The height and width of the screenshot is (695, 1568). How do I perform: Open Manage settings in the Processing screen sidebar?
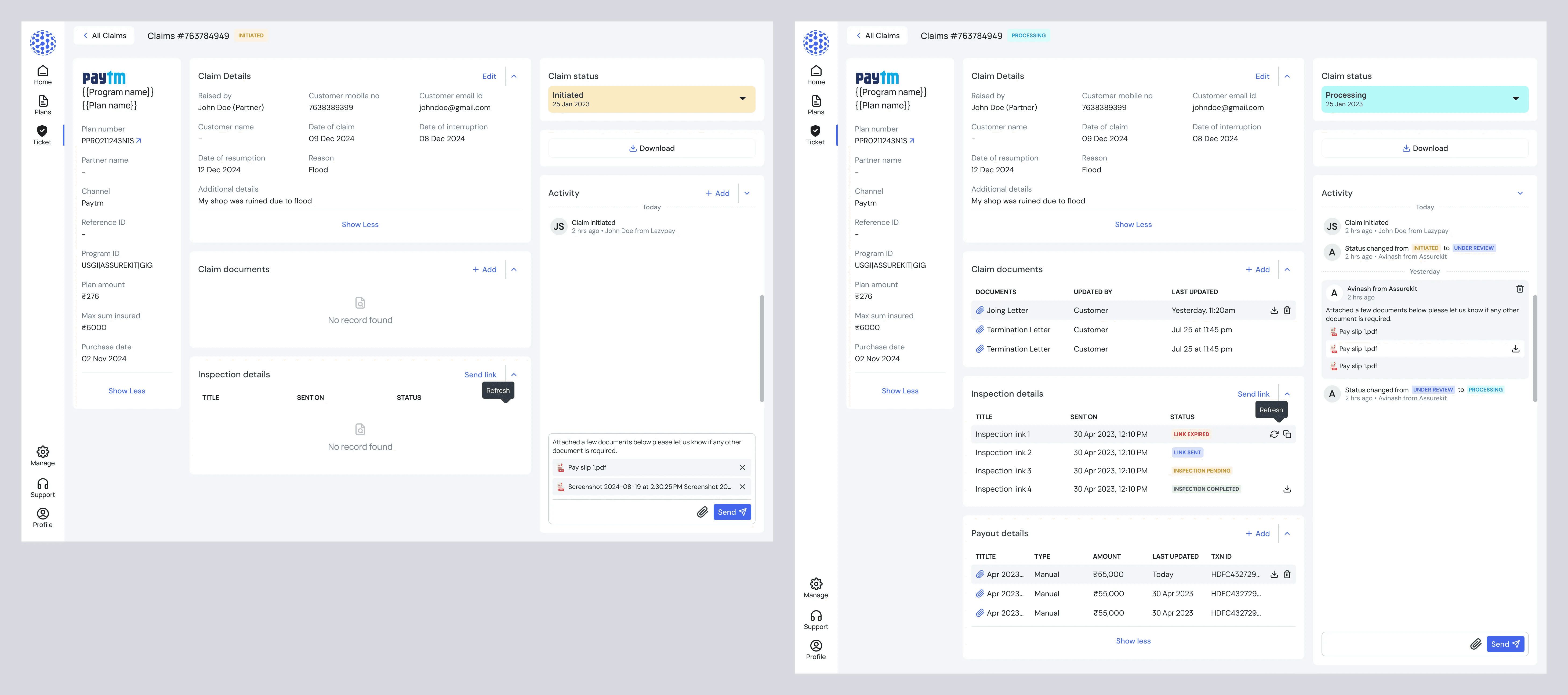click(x=816, y=588)
